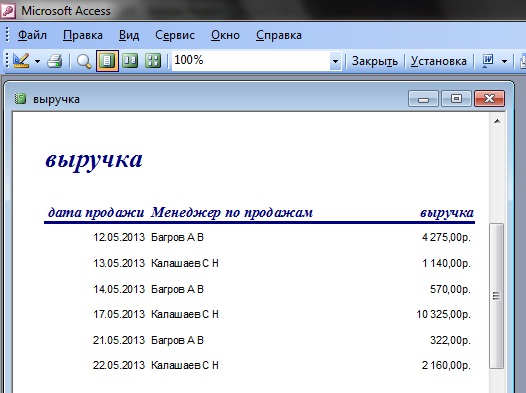Click Багров А В in the 12.05.2013 row
526x393 pixels.
(x=177, y=237)
